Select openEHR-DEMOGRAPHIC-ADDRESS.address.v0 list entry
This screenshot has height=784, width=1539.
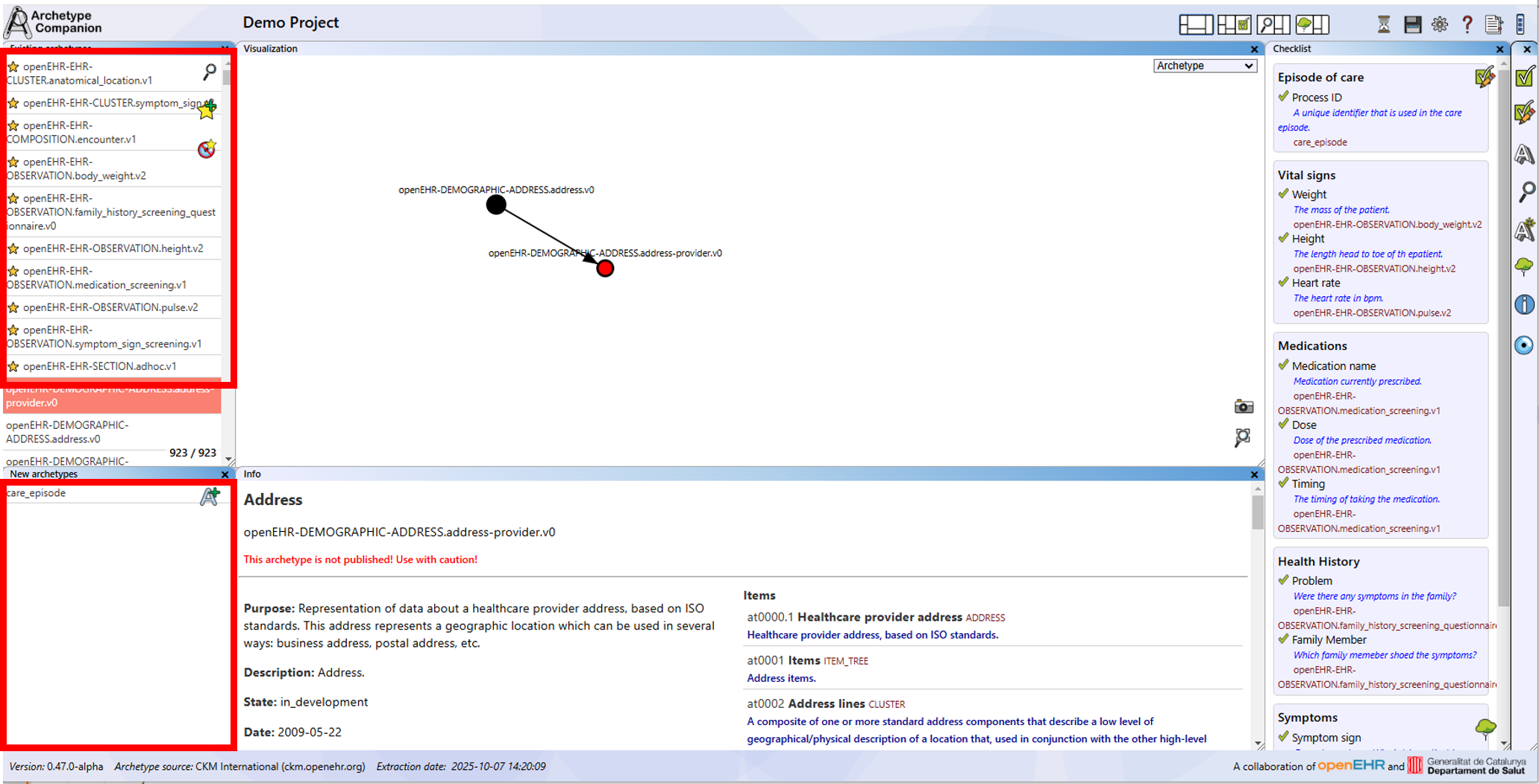coord(67,432)
